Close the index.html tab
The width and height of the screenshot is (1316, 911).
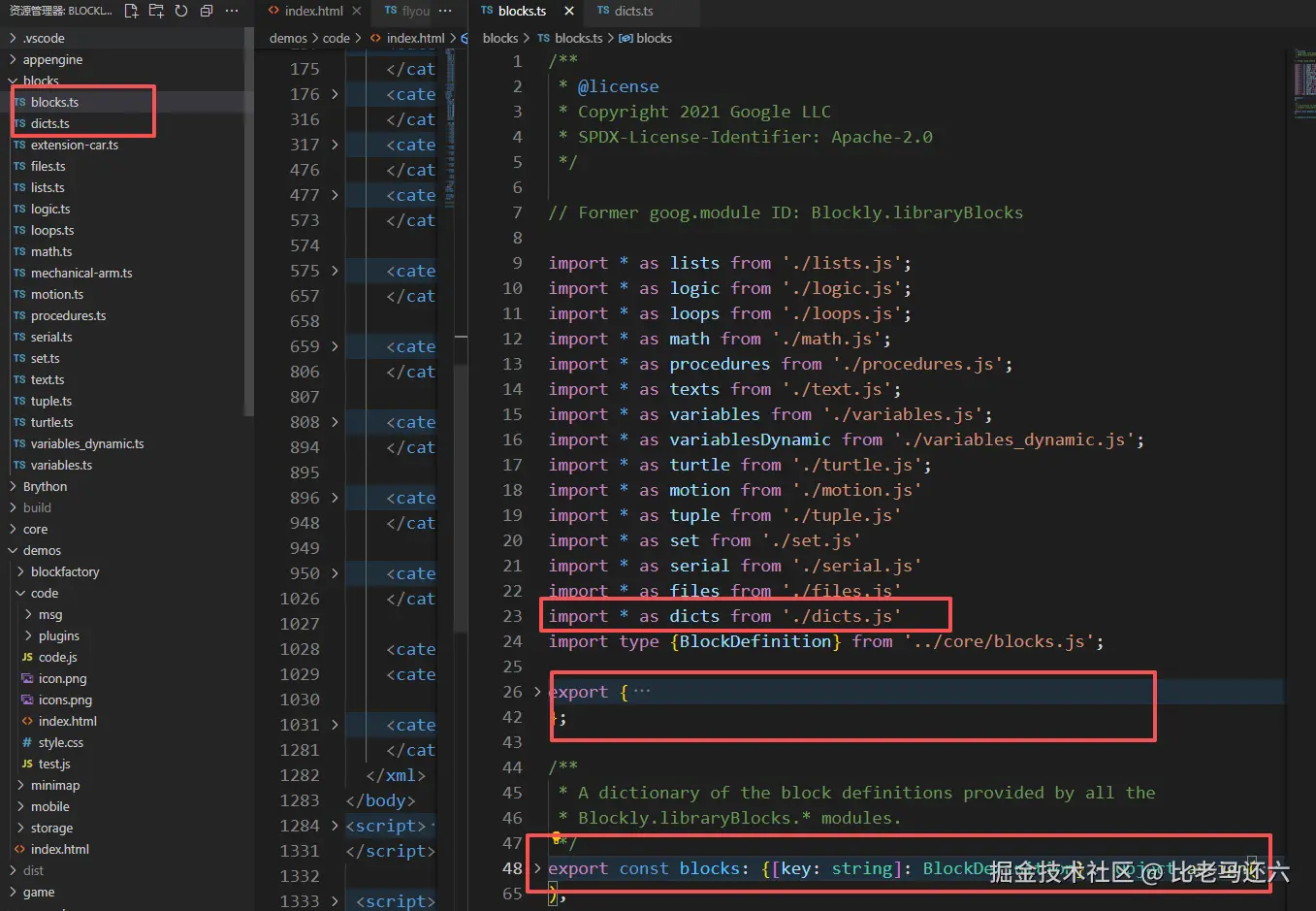pyautogui.click(x=357, y=11)
